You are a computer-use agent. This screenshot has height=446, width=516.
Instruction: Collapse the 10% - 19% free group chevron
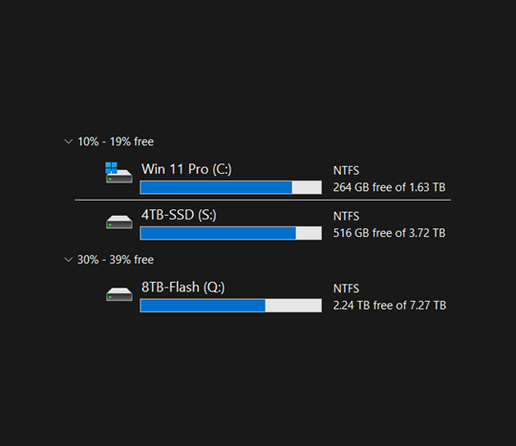coord(68,142)
